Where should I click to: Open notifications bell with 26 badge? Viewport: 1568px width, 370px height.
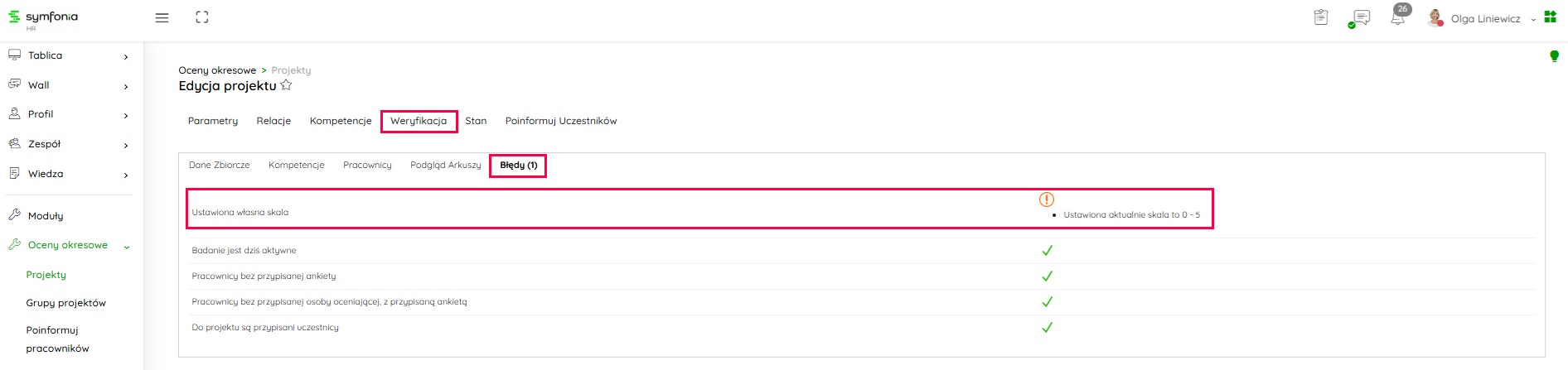1398,17
